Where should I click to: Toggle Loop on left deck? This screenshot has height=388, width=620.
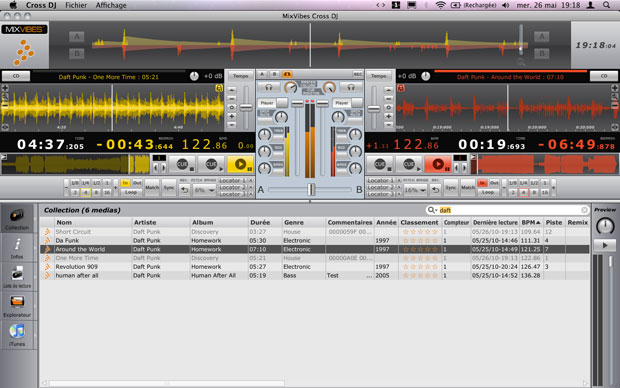coord(131,192)
